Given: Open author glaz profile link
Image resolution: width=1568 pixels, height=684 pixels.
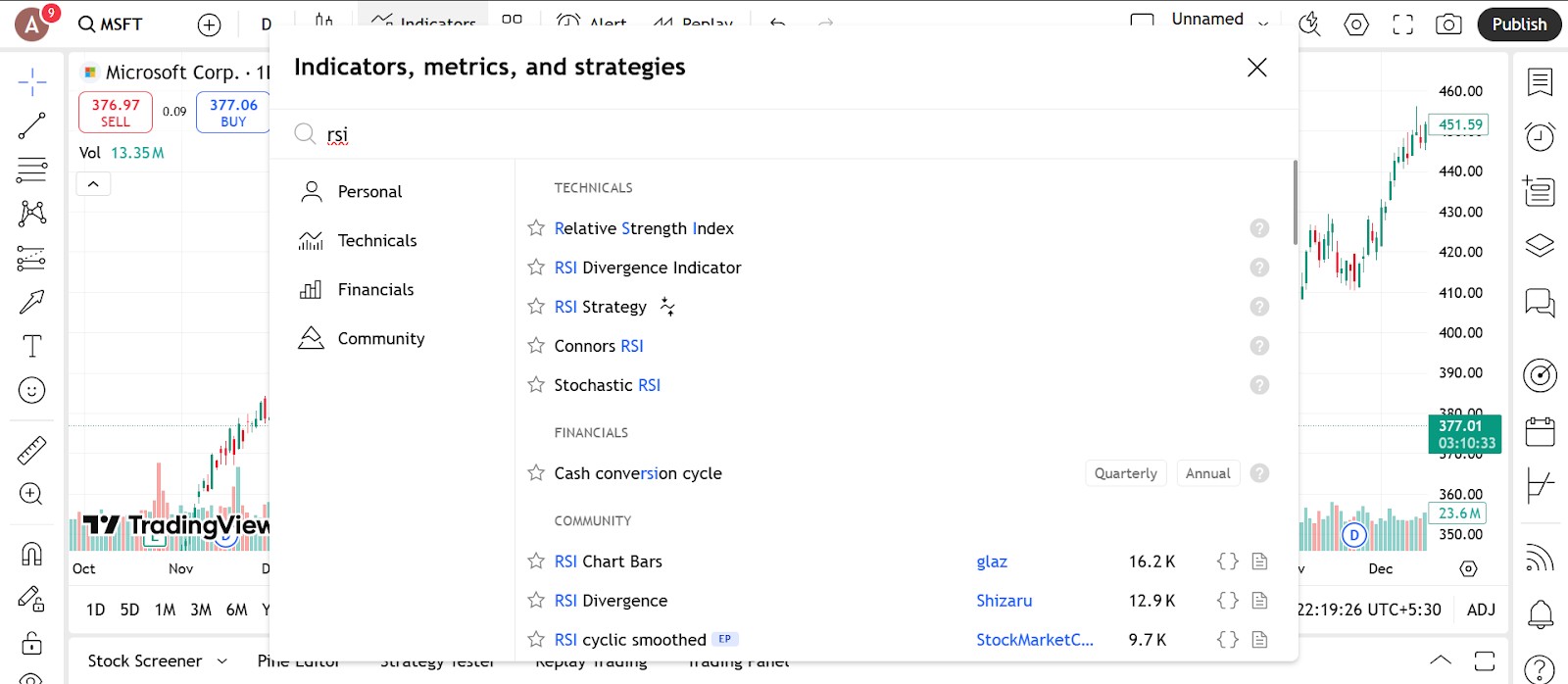Looking at the screenshot, I should click(x=992, y=562).
